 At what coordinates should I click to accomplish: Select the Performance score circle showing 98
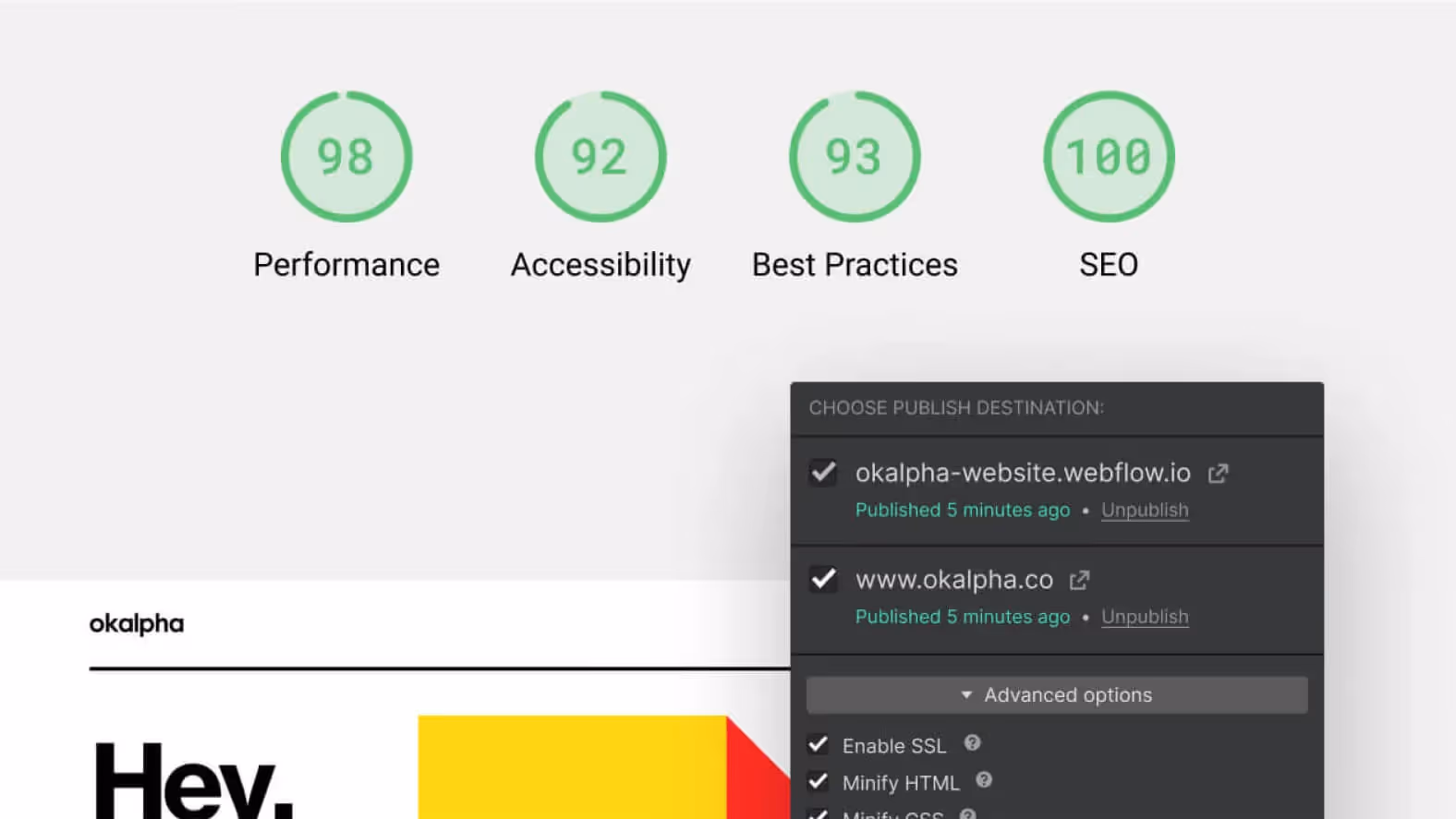[x=346, y=156]
